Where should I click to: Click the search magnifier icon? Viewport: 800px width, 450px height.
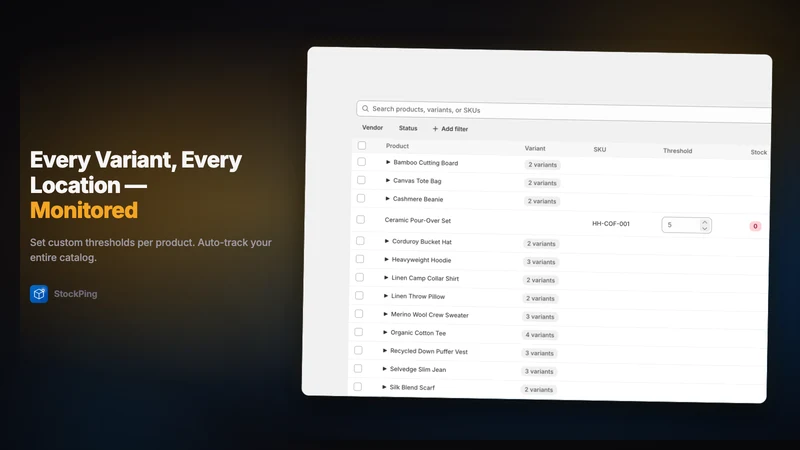tap(365, 109)
